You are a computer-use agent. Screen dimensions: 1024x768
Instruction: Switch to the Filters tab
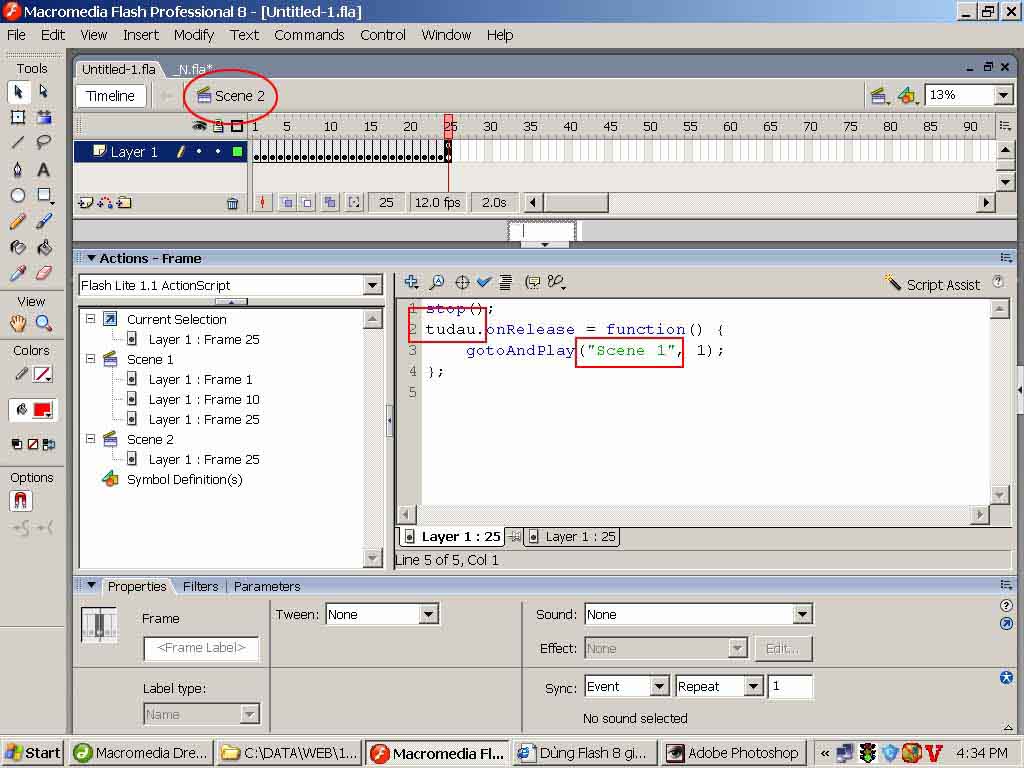coord(200,586)
